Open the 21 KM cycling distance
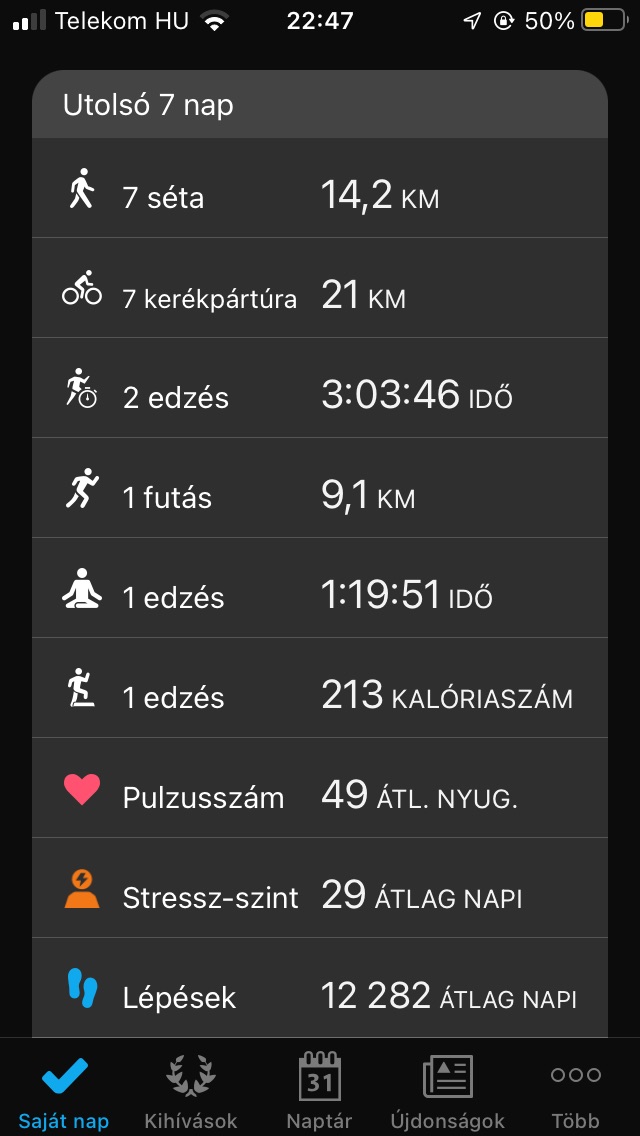 [x=363, y=296]
